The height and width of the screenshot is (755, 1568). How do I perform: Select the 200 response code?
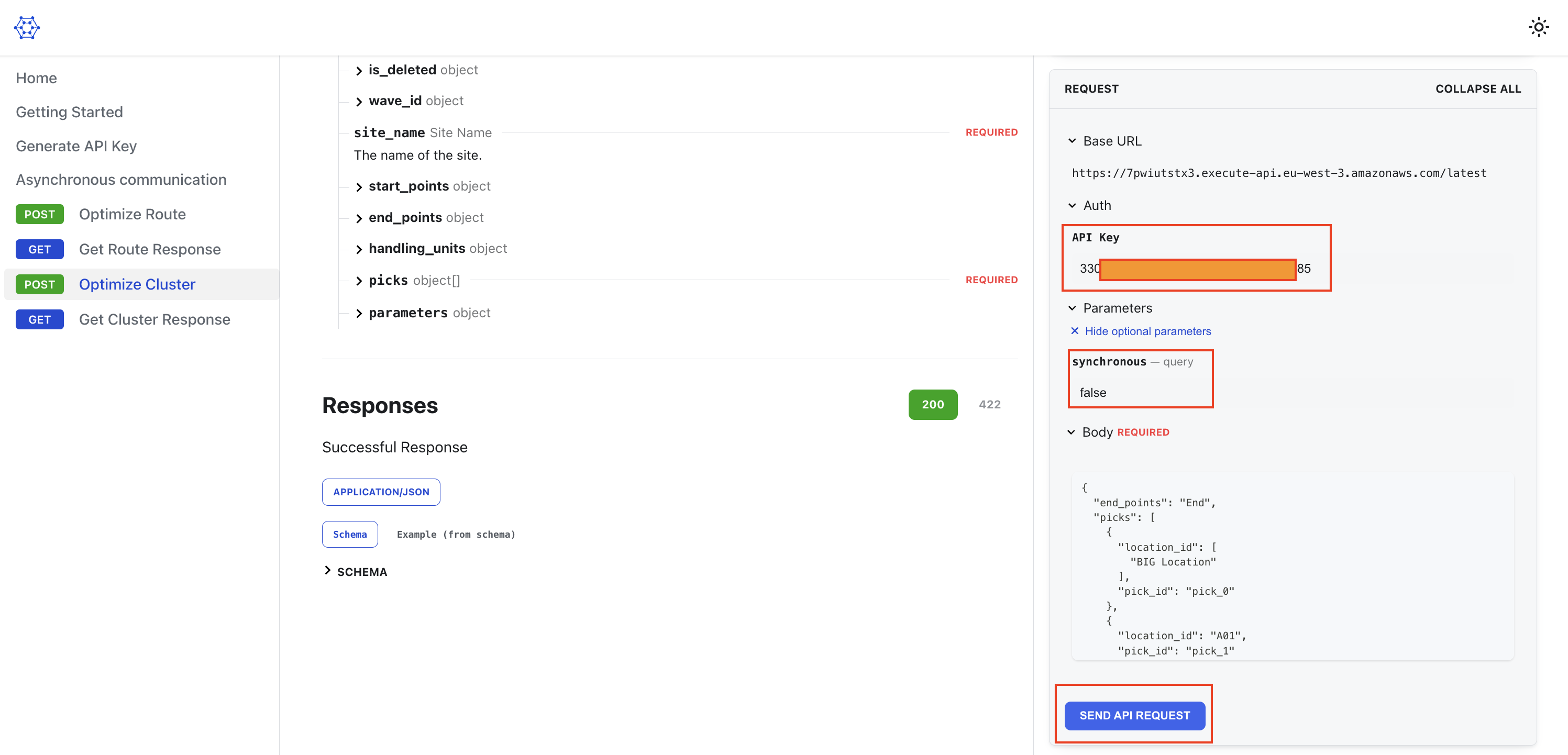tap(933, 405)
